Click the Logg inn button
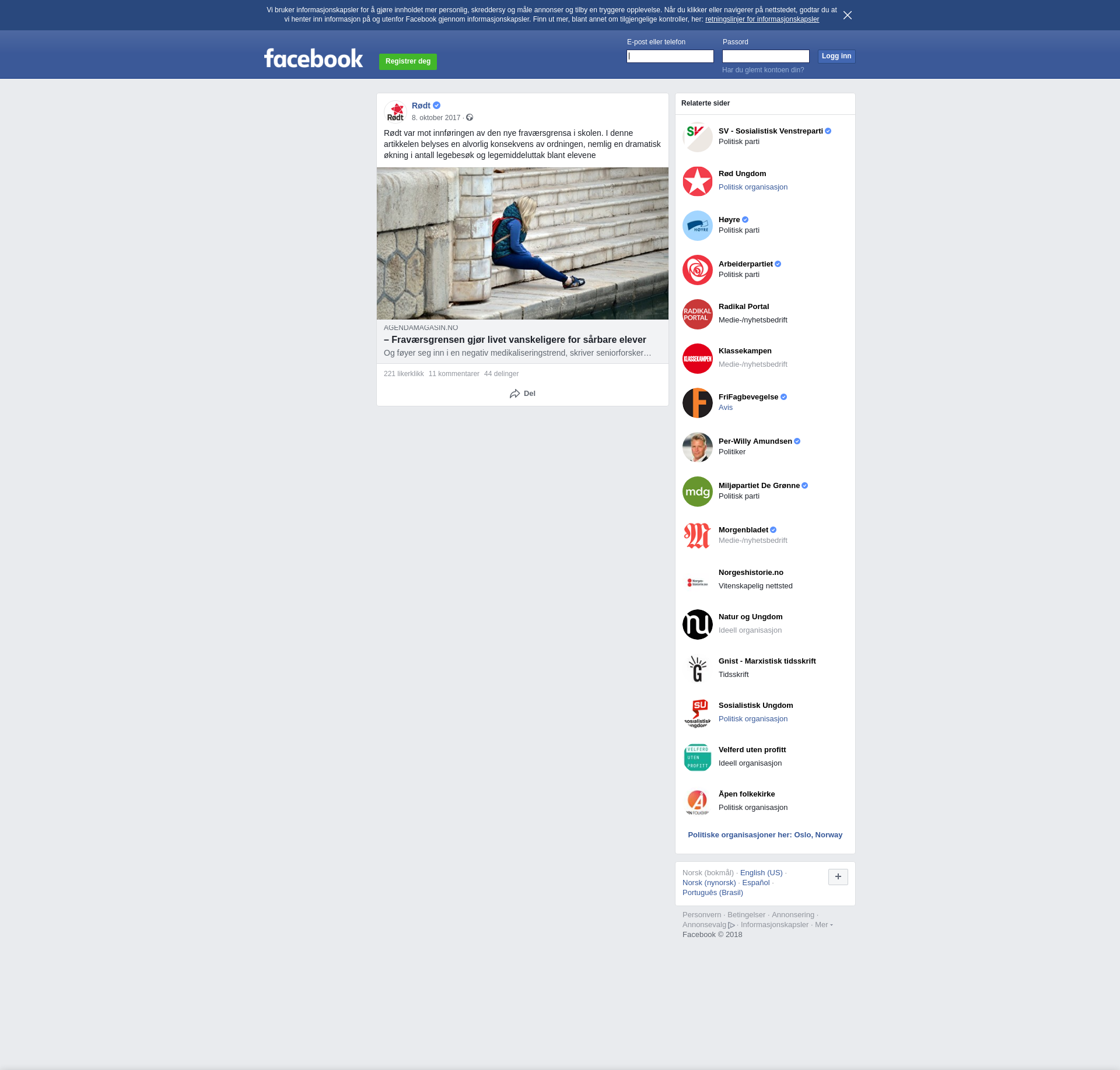1120x1070 pixels. pyautogui.click(x=836, y=56)
